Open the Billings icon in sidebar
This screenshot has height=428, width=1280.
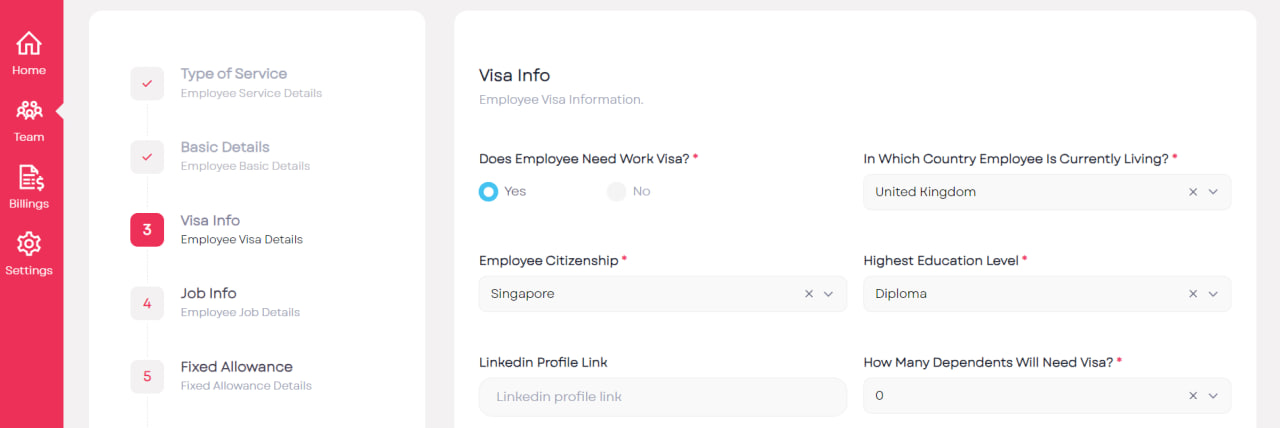[x=29, y=178]
